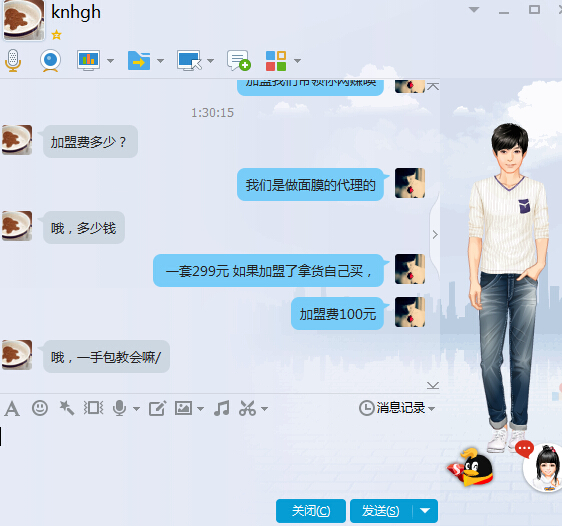
Task: Expand the send button options arrow
Action: pos(425,511)
